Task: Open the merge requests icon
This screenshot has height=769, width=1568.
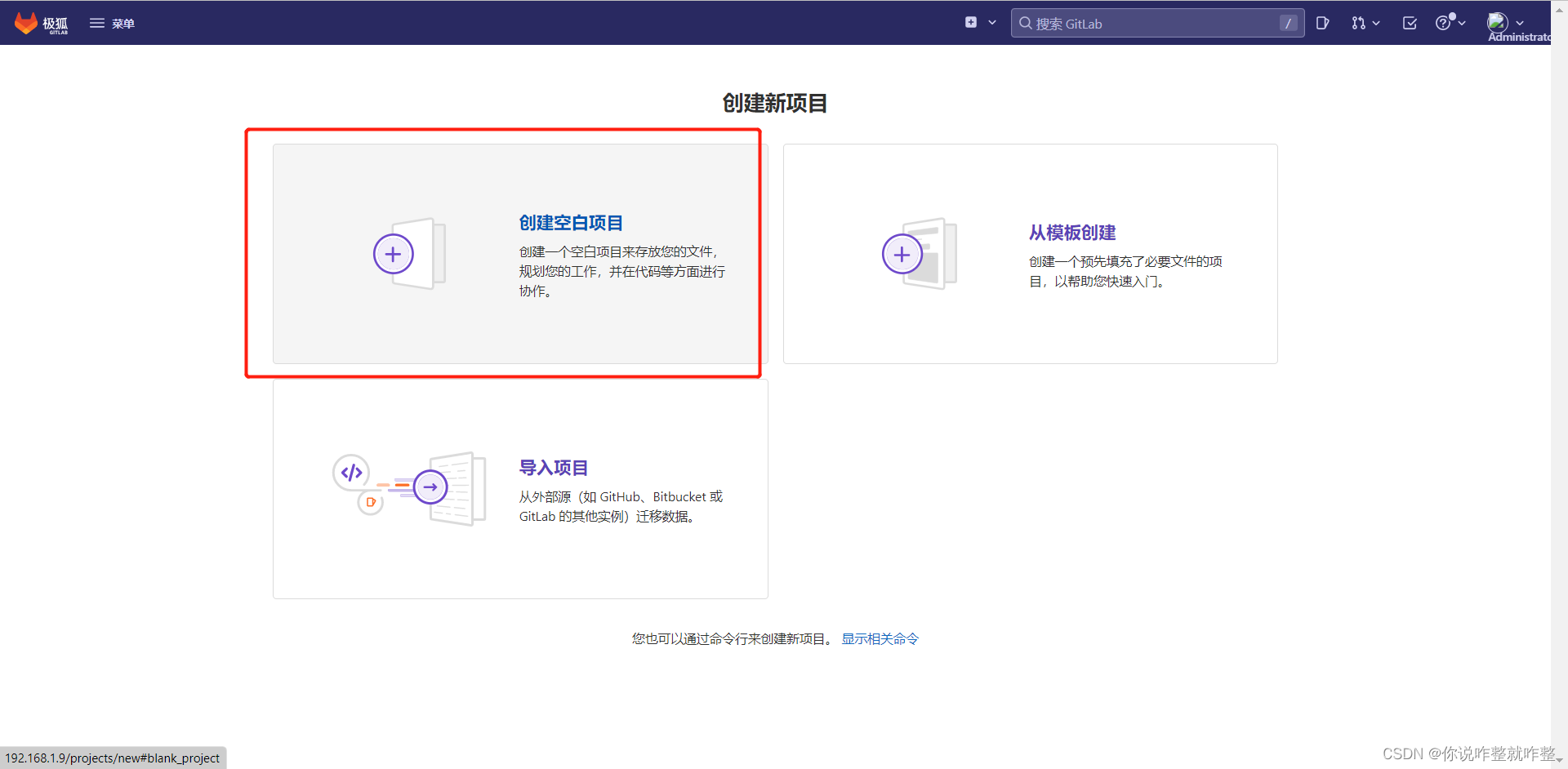Action: [x=1358, y=23]
